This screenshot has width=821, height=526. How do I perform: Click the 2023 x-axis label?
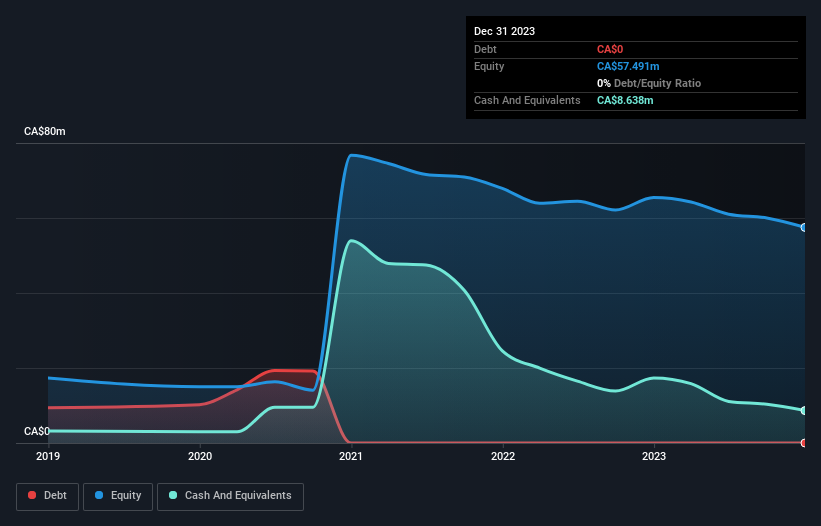(x=654, y=456)
